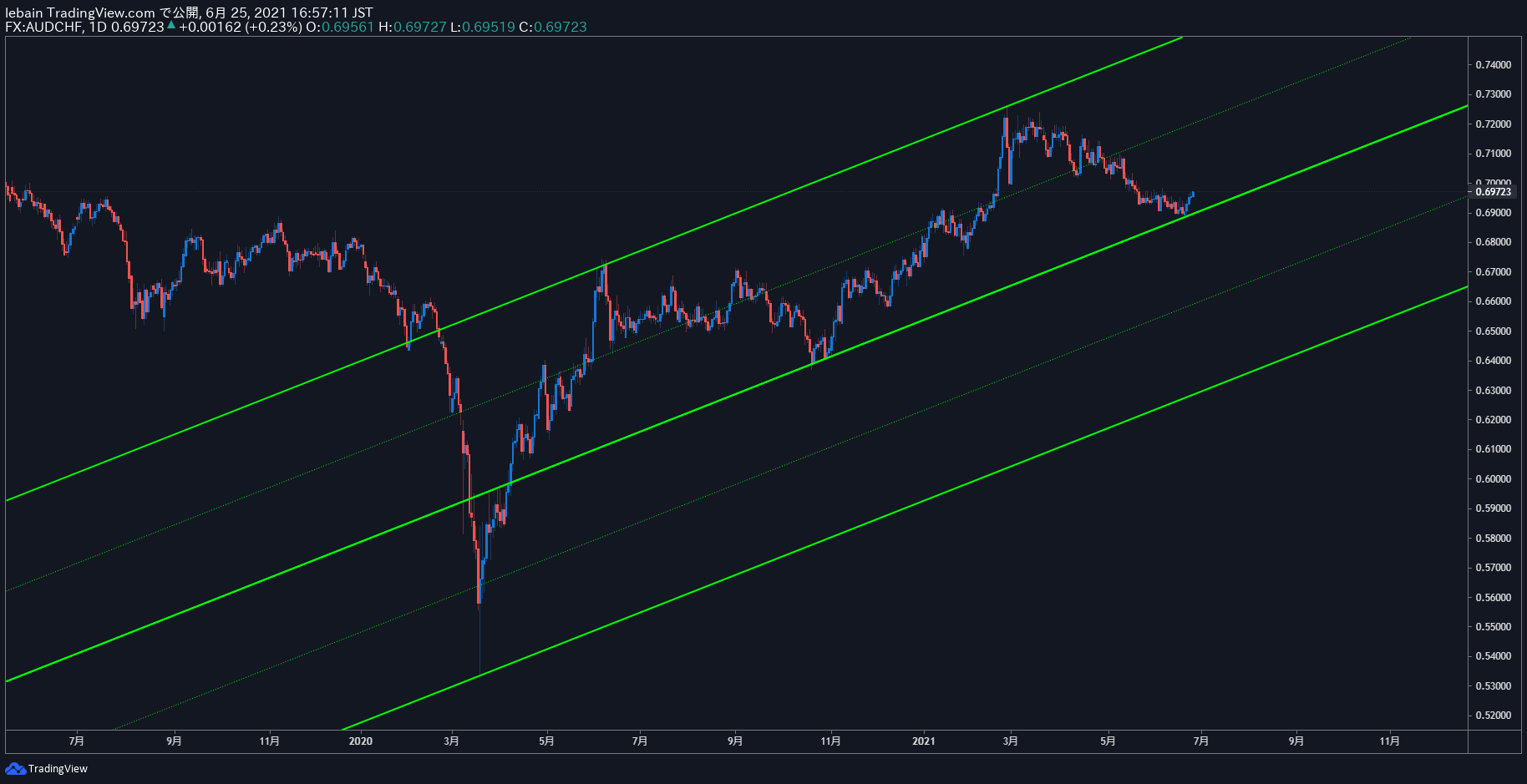1527x784 pixels.
Task: Click the 0.68000 price axis label
Action: point(1494,242)
